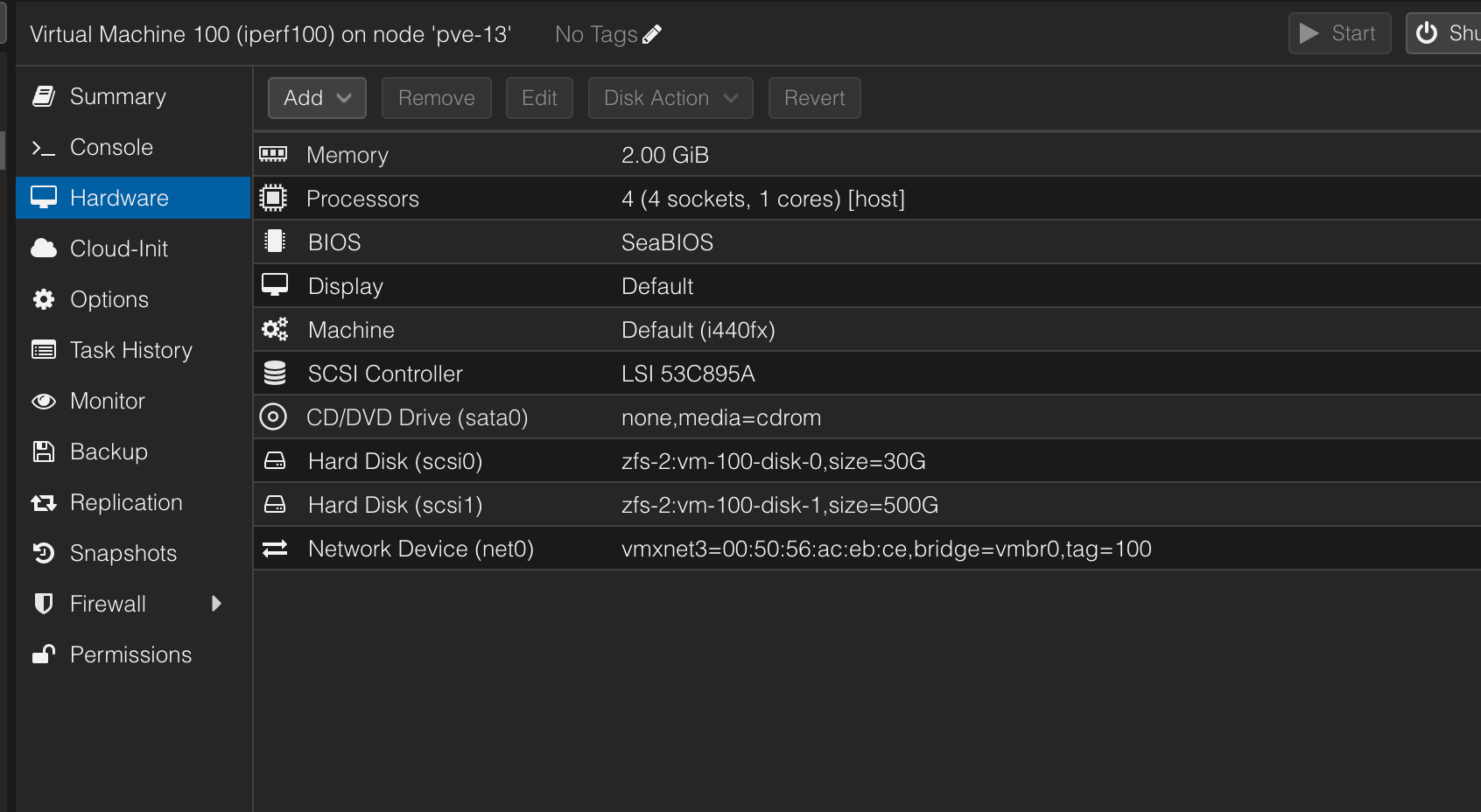Open Task History in the sidebar
Viewport: 1481px width, 812px height.
pos(130,350)
